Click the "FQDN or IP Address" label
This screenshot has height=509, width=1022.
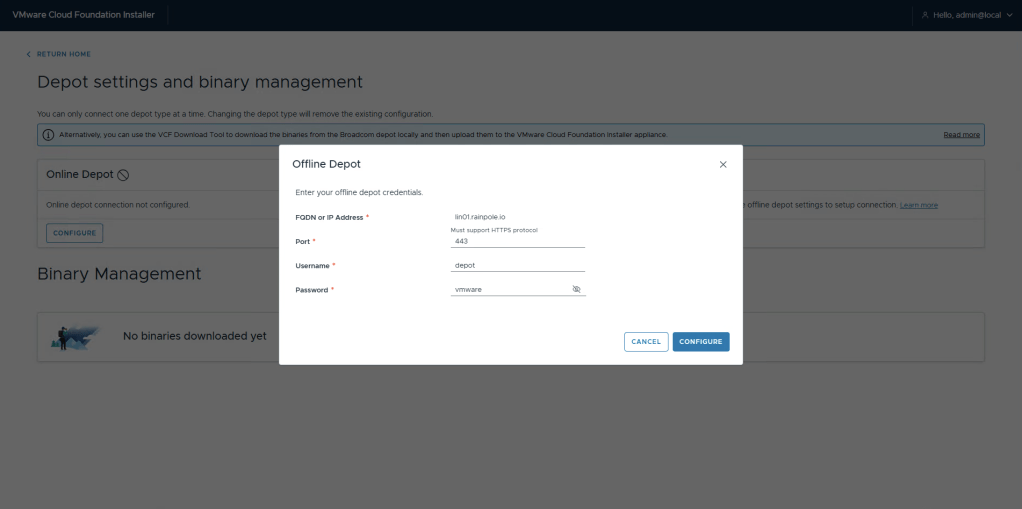tap(328, 217)
